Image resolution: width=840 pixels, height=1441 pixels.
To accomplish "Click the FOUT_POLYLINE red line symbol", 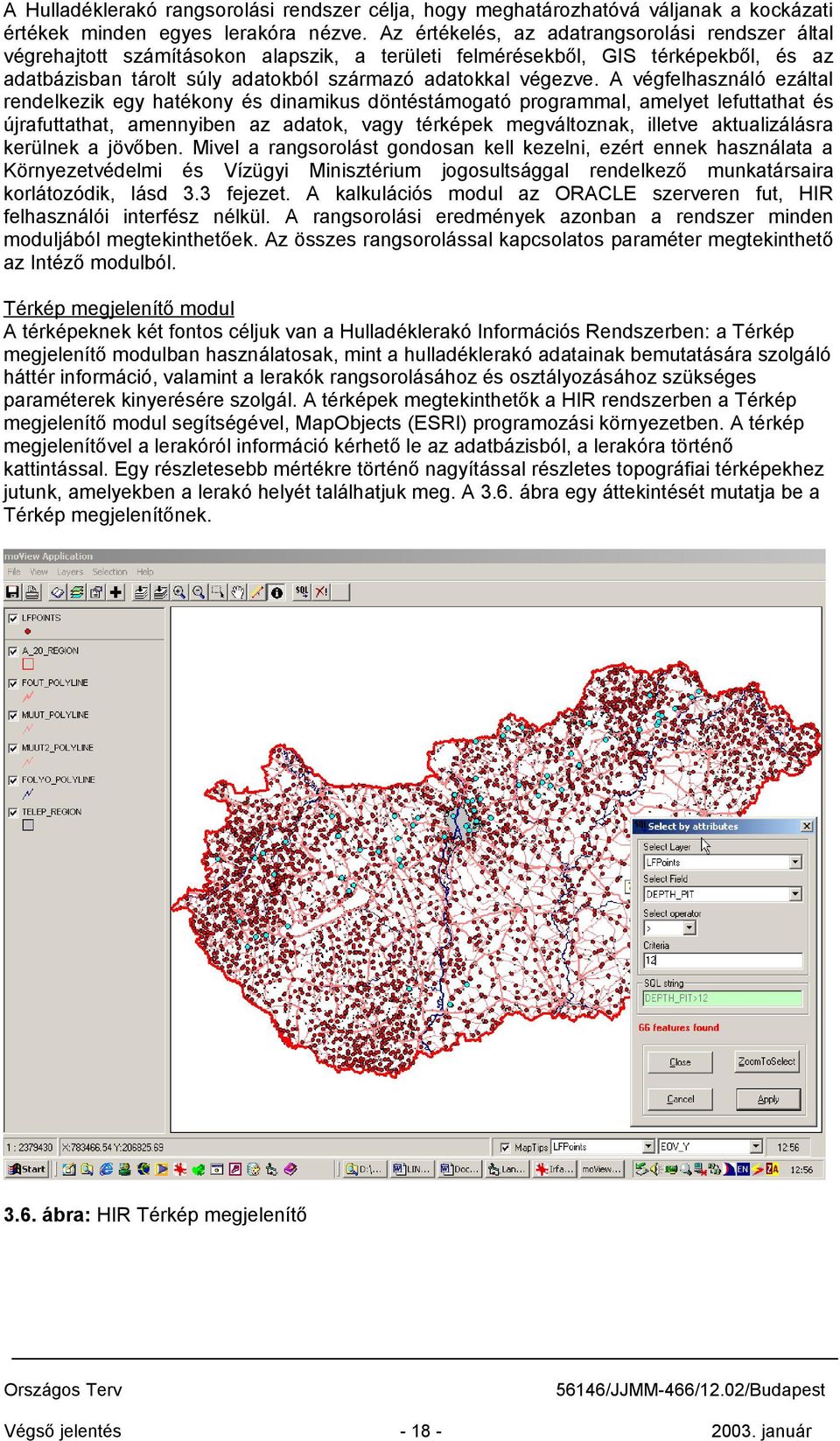I will (28, 696).
